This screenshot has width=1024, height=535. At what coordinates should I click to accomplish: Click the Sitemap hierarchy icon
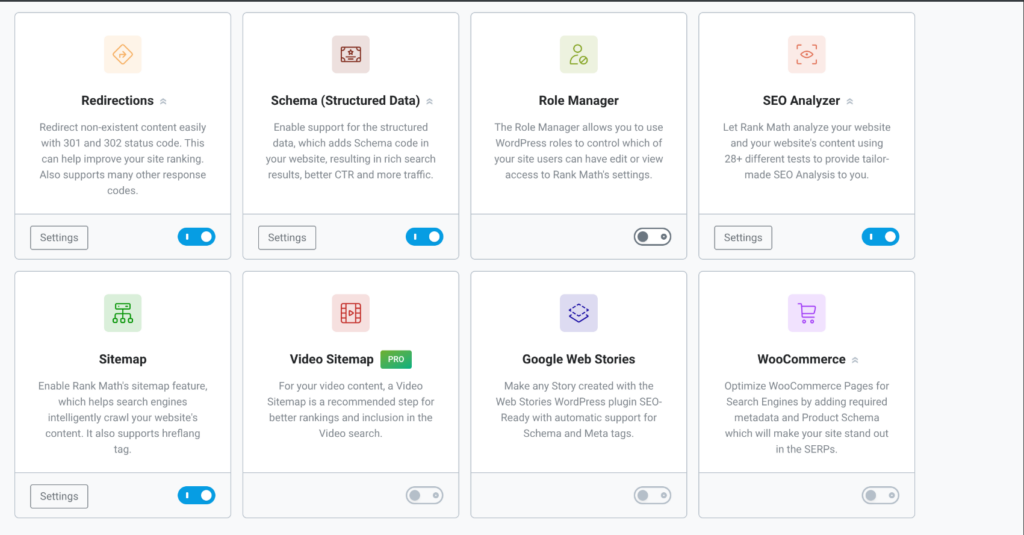(x=123, y=313)
